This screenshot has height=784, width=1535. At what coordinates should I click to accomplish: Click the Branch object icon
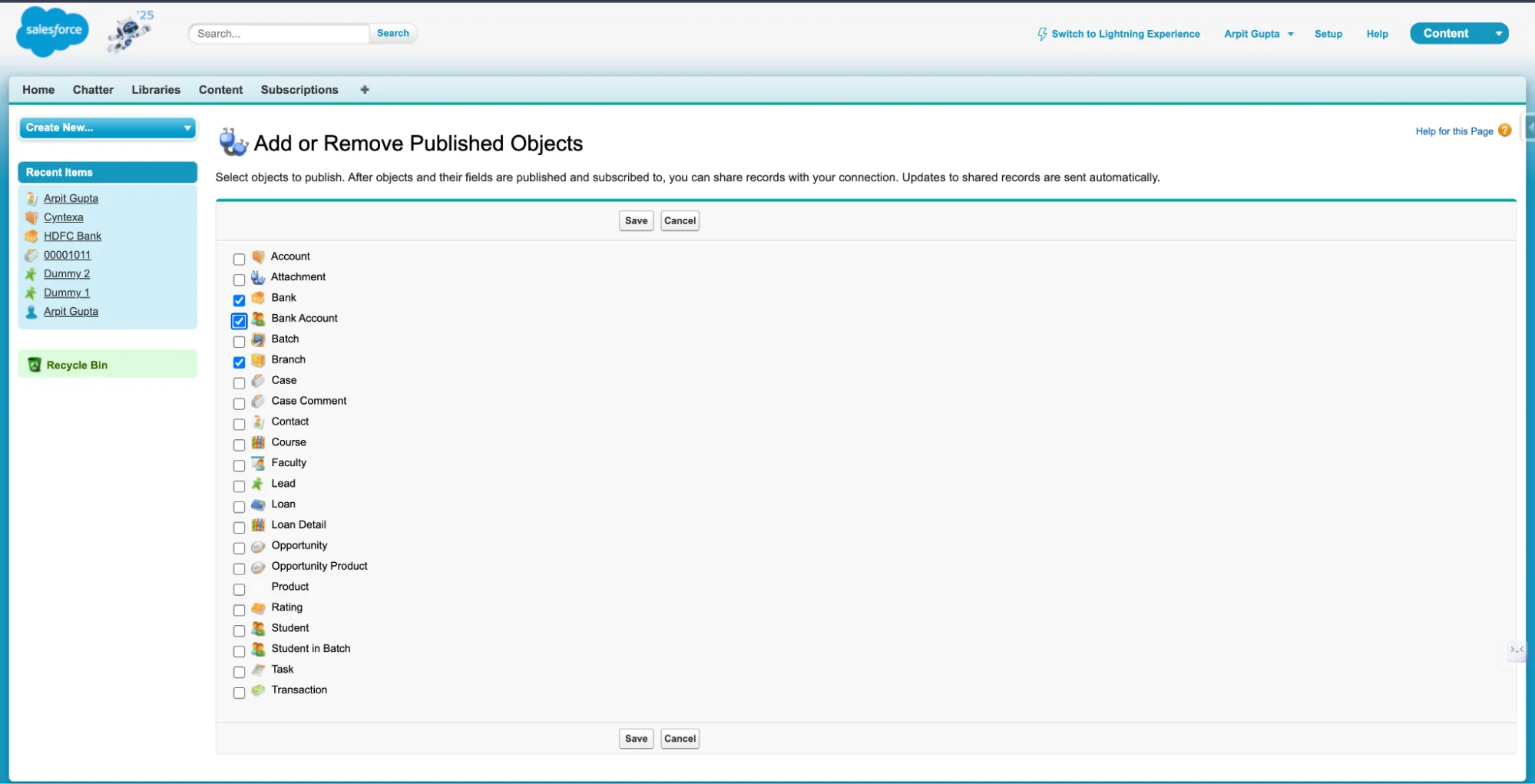coord(257,359)
